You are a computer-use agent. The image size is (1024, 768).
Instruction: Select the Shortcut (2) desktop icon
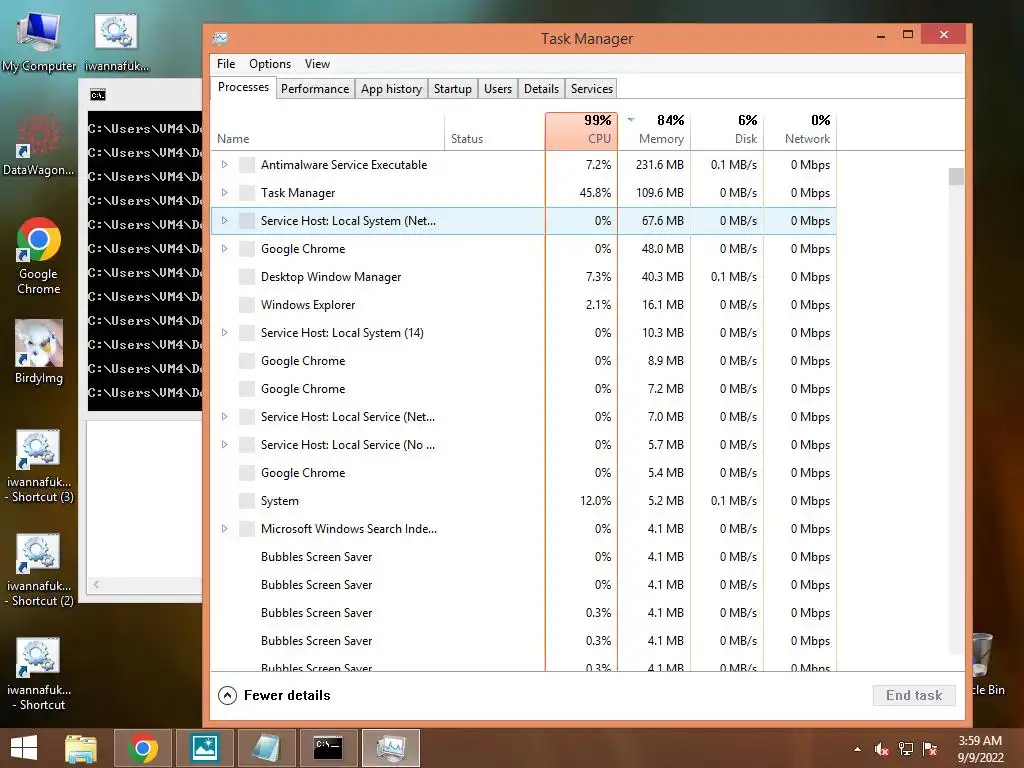(39, 570)
